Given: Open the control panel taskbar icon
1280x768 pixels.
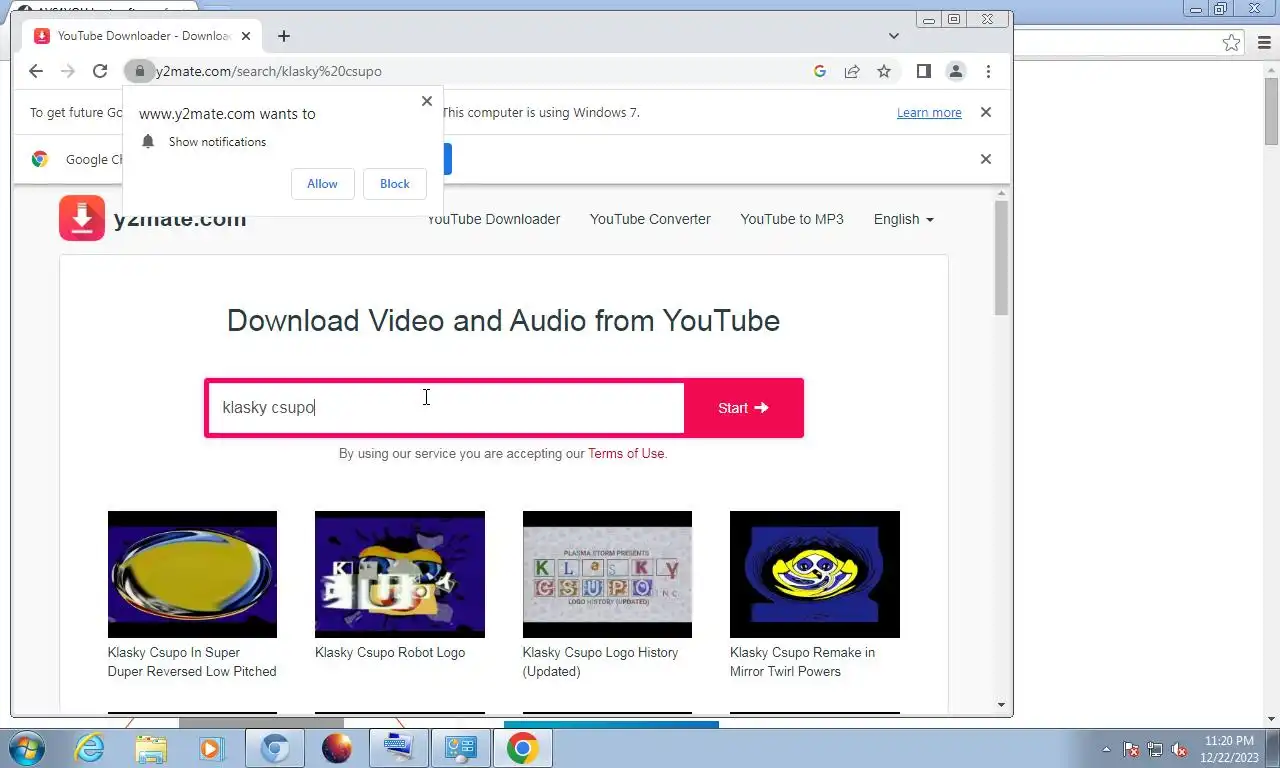Looking at the screenshot, I should point(460,748).
